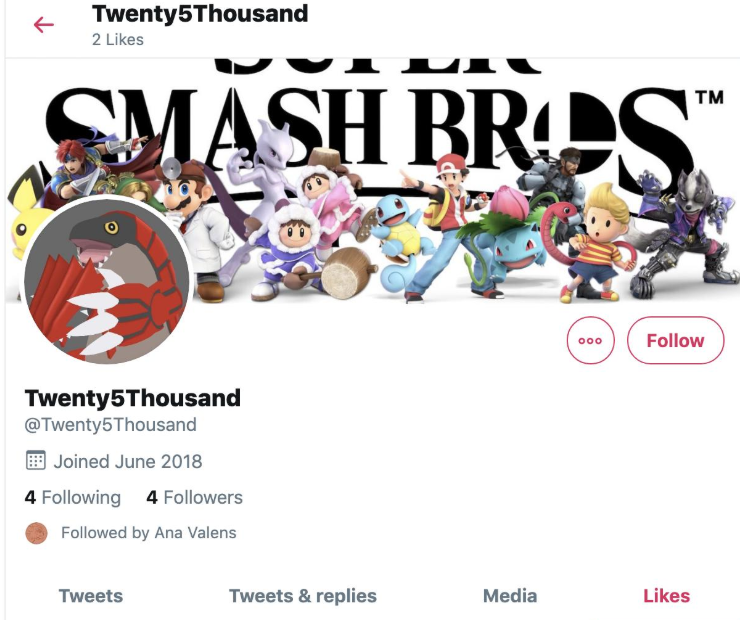Select the Media tab
Viewport: 750px width, 620px height.
[510, 596]
